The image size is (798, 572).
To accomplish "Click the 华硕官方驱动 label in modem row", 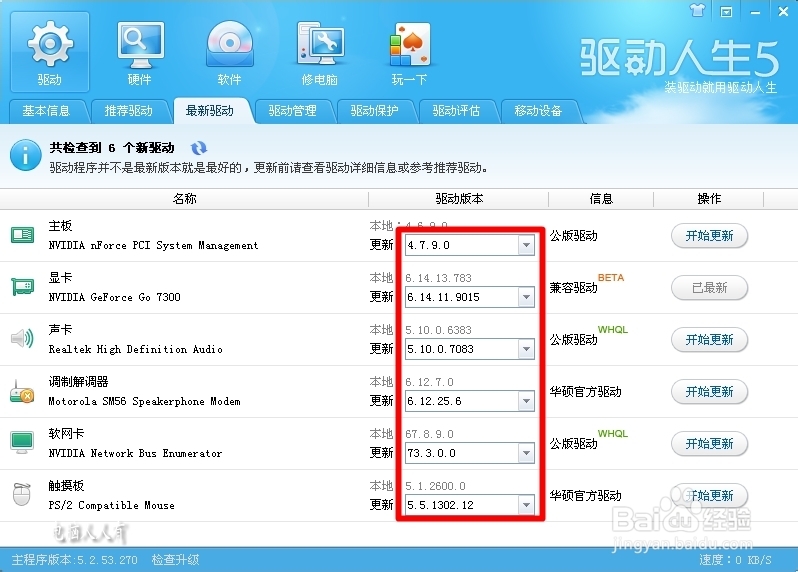I will click(585, 391).
